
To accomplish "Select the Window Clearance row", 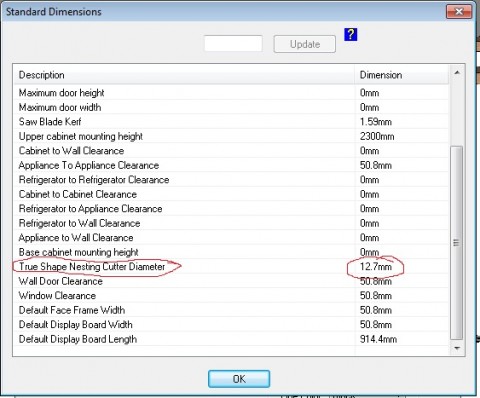I will coord(232,296).
